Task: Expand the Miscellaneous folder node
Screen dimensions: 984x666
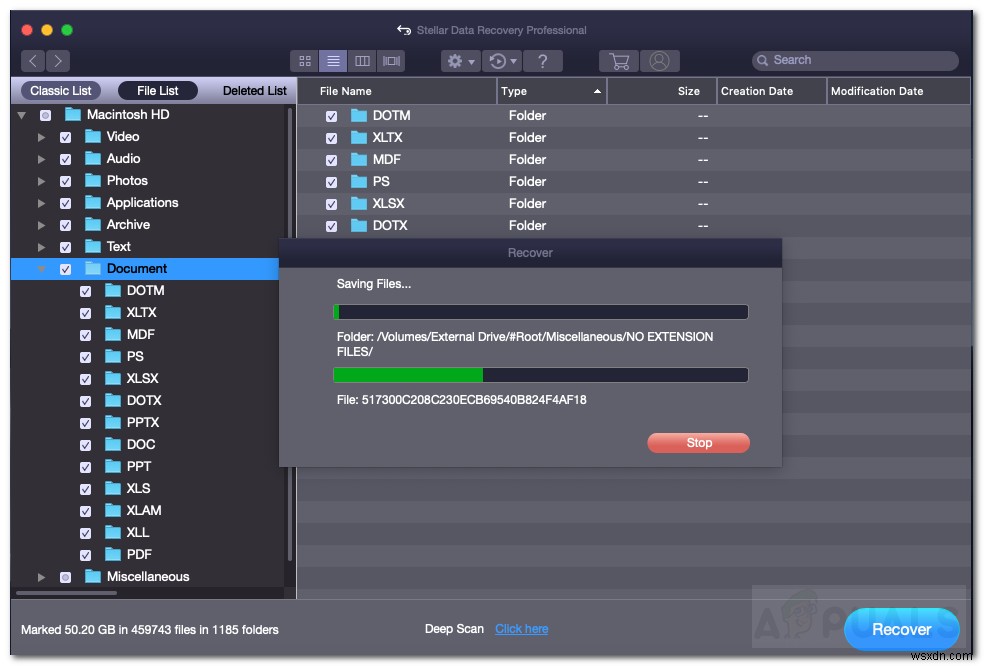Action: click(x=41, y=577)
